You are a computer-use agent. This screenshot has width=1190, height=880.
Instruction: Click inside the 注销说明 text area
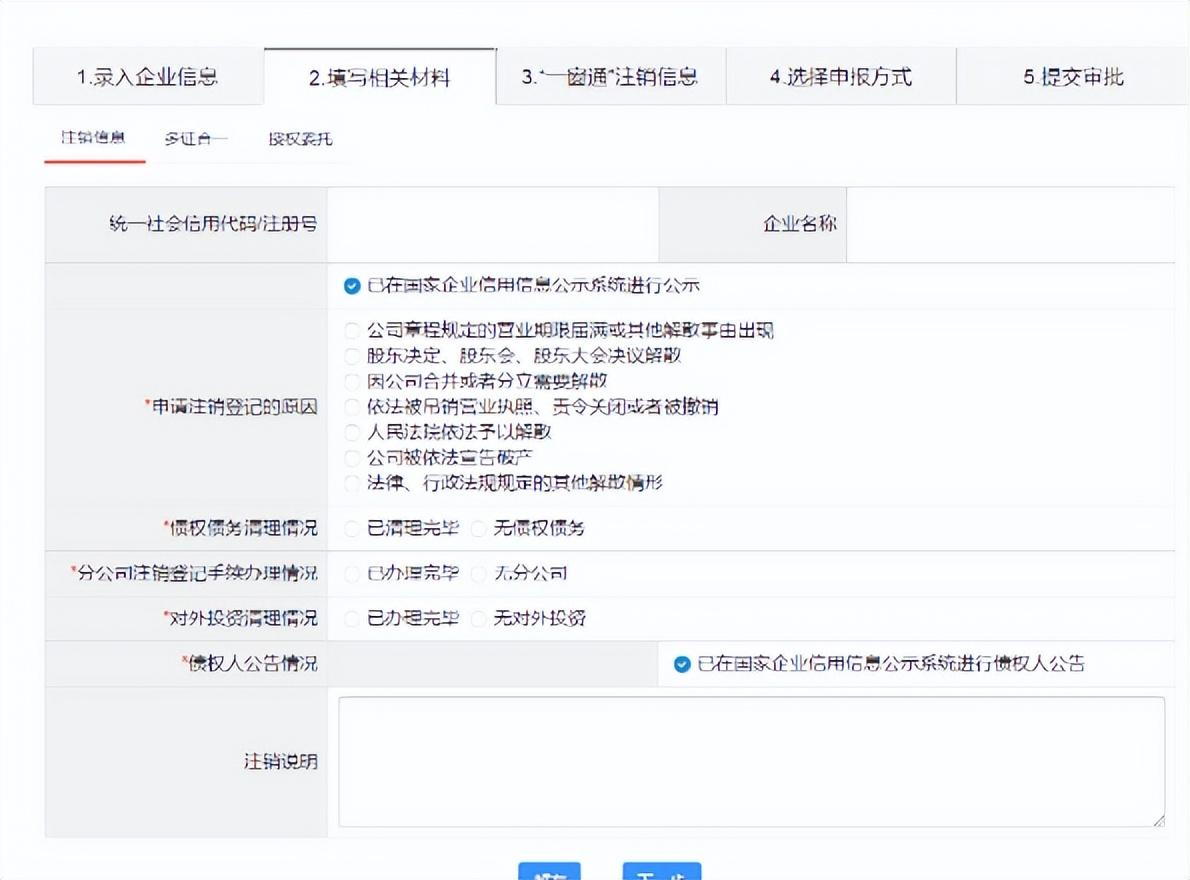coord(750,761)
